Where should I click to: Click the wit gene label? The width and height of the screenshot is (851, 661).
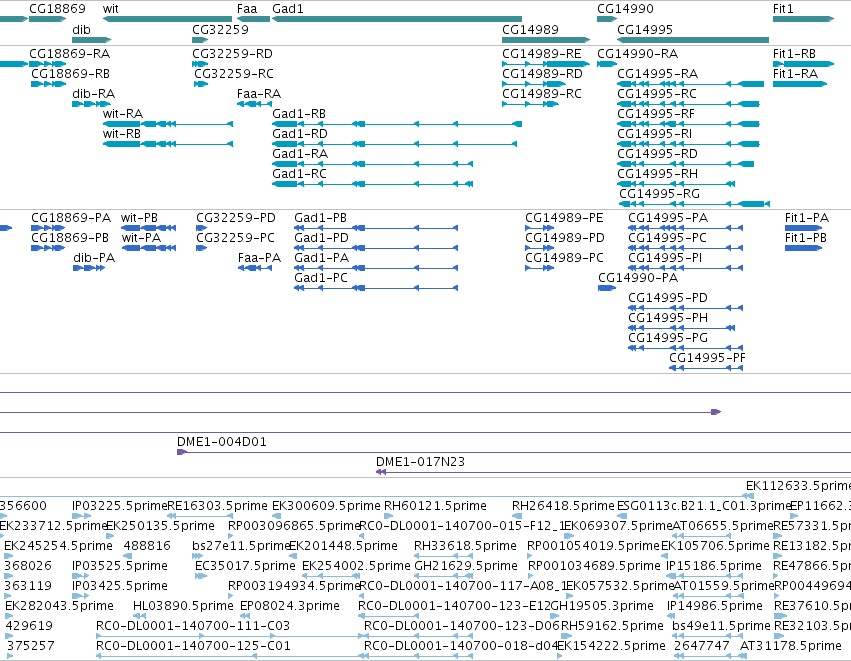(111, 9)
